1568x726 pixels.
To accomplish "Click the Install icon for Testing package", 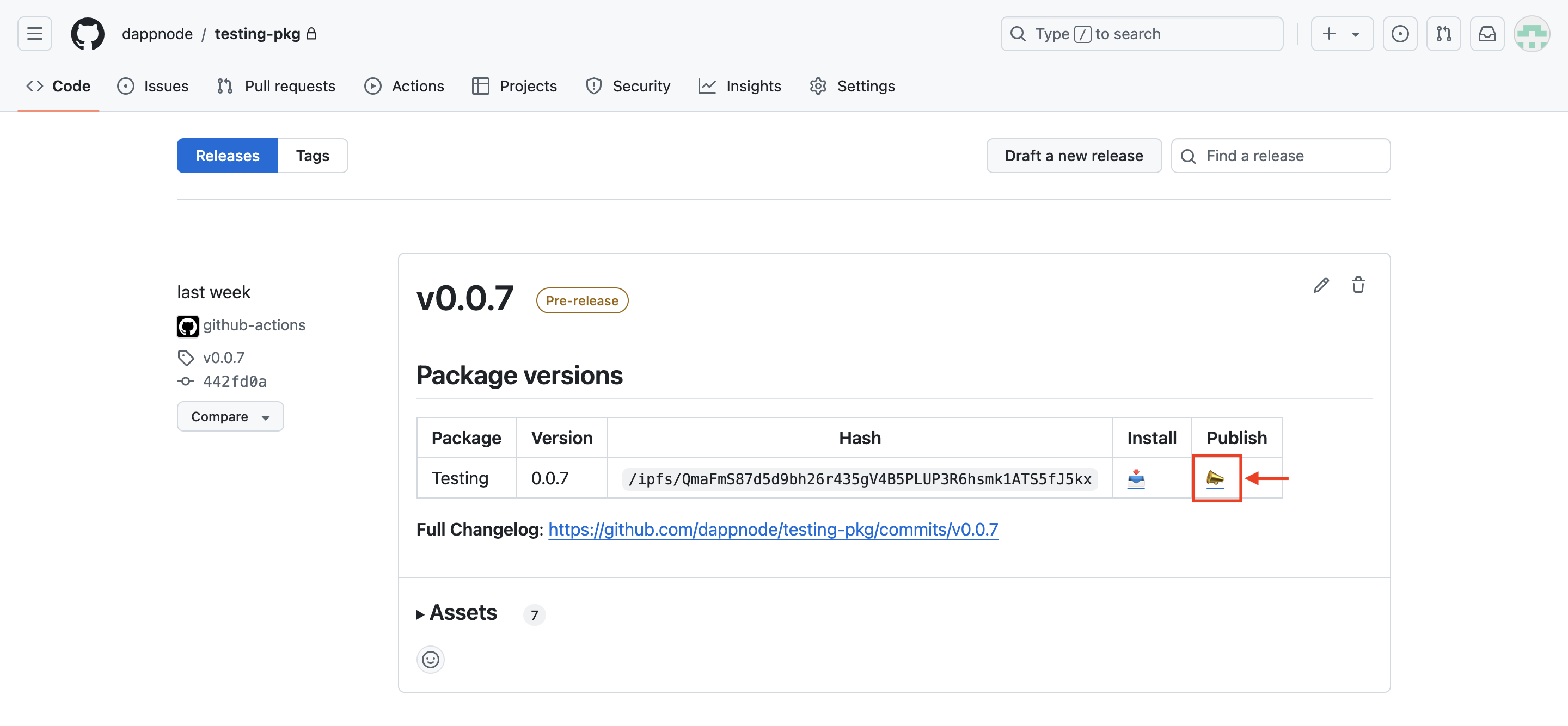I will [1135, 478].
